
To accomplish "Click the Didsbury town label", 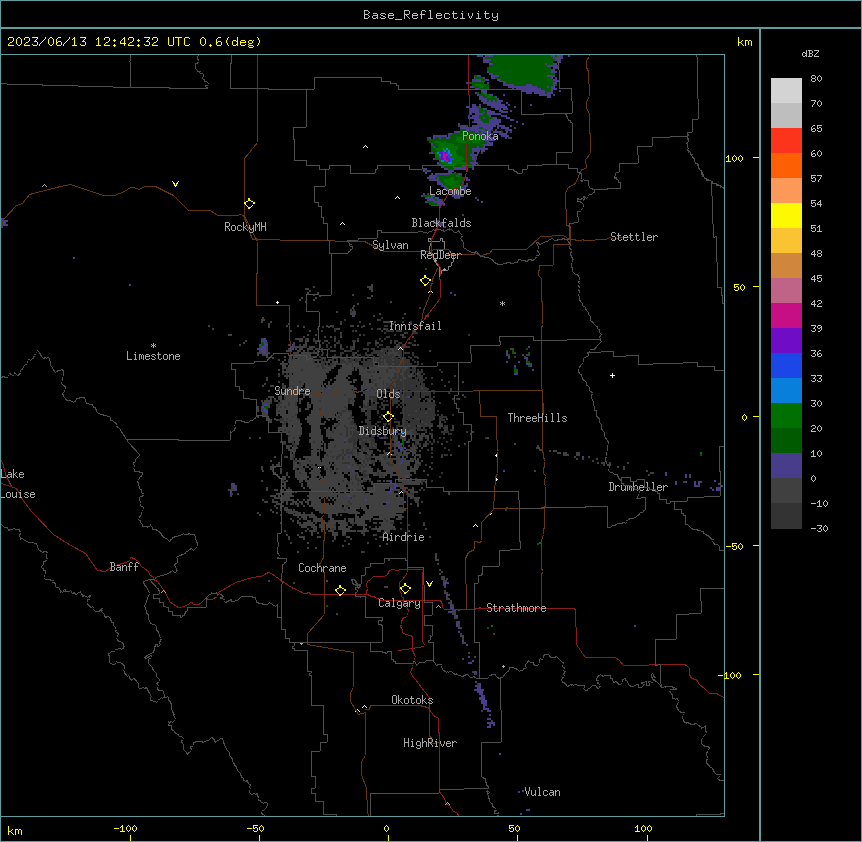I will tap(383, 431).
